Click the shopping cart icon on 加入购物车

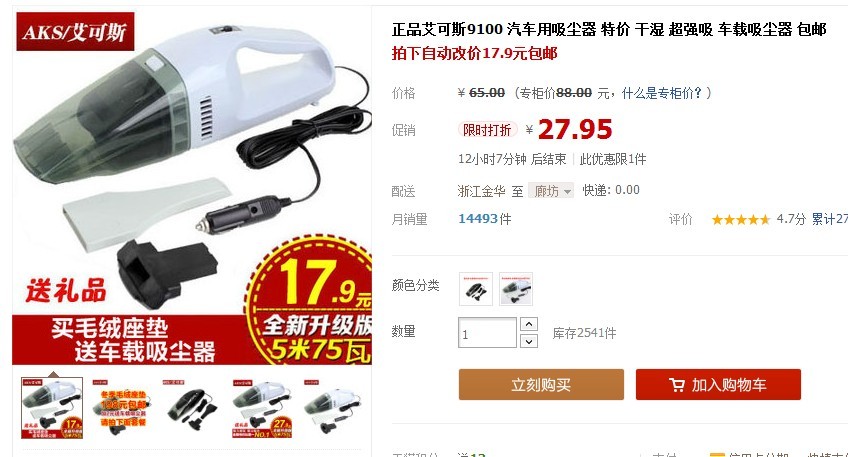(x=677, y=385)
